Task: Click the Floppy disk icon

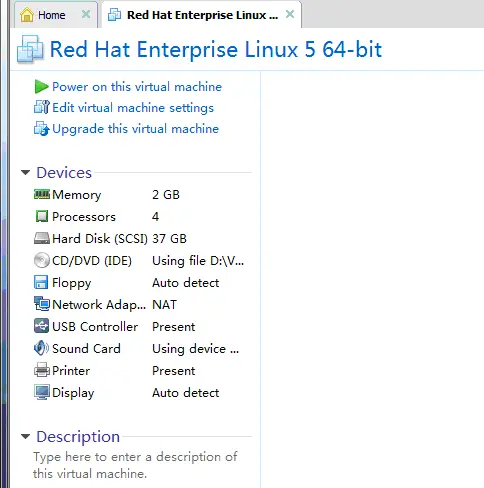Action: pos(41,282)
